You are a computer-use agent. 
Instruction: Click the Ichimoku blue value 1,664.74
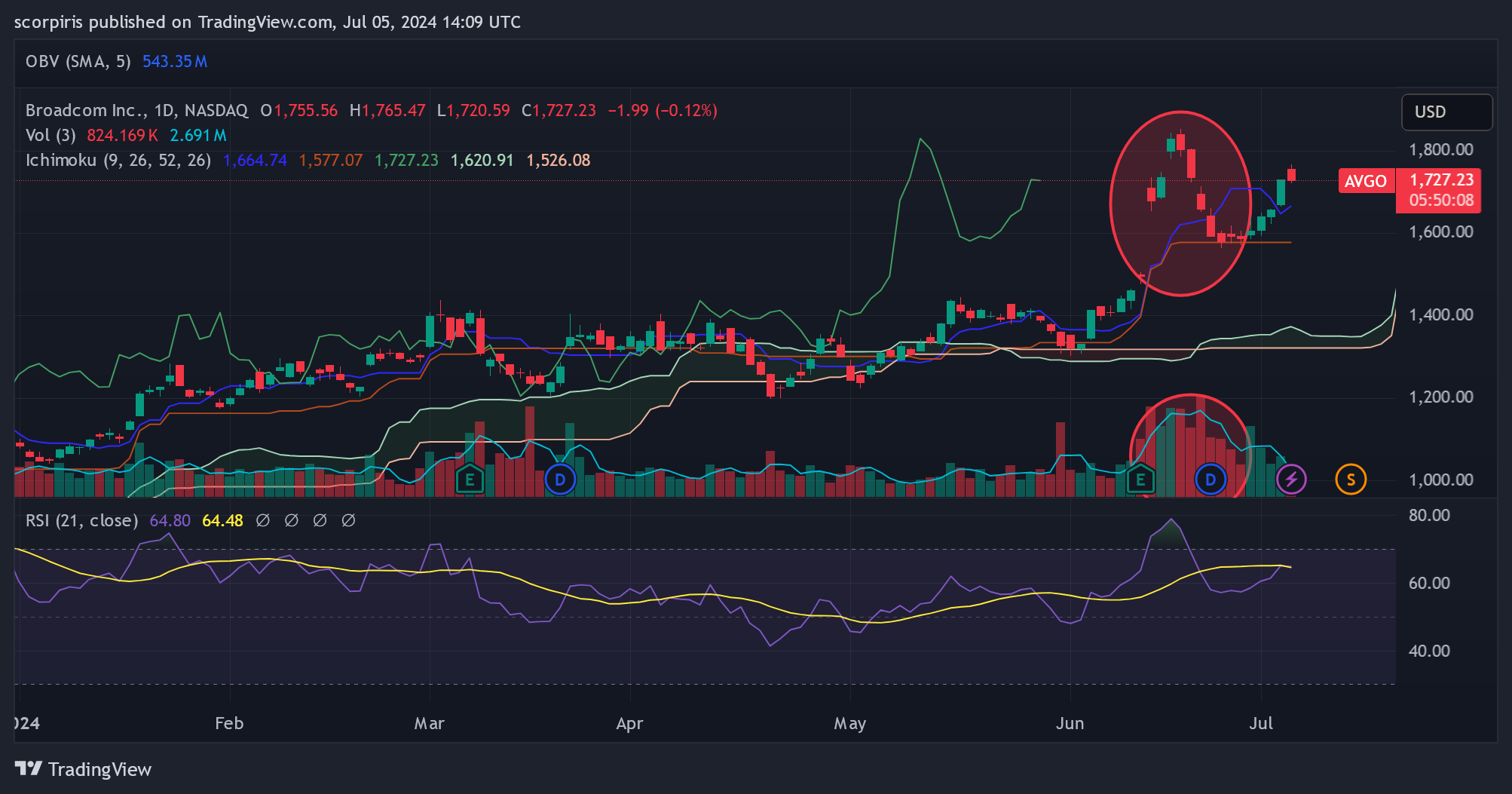click(256, 161)
